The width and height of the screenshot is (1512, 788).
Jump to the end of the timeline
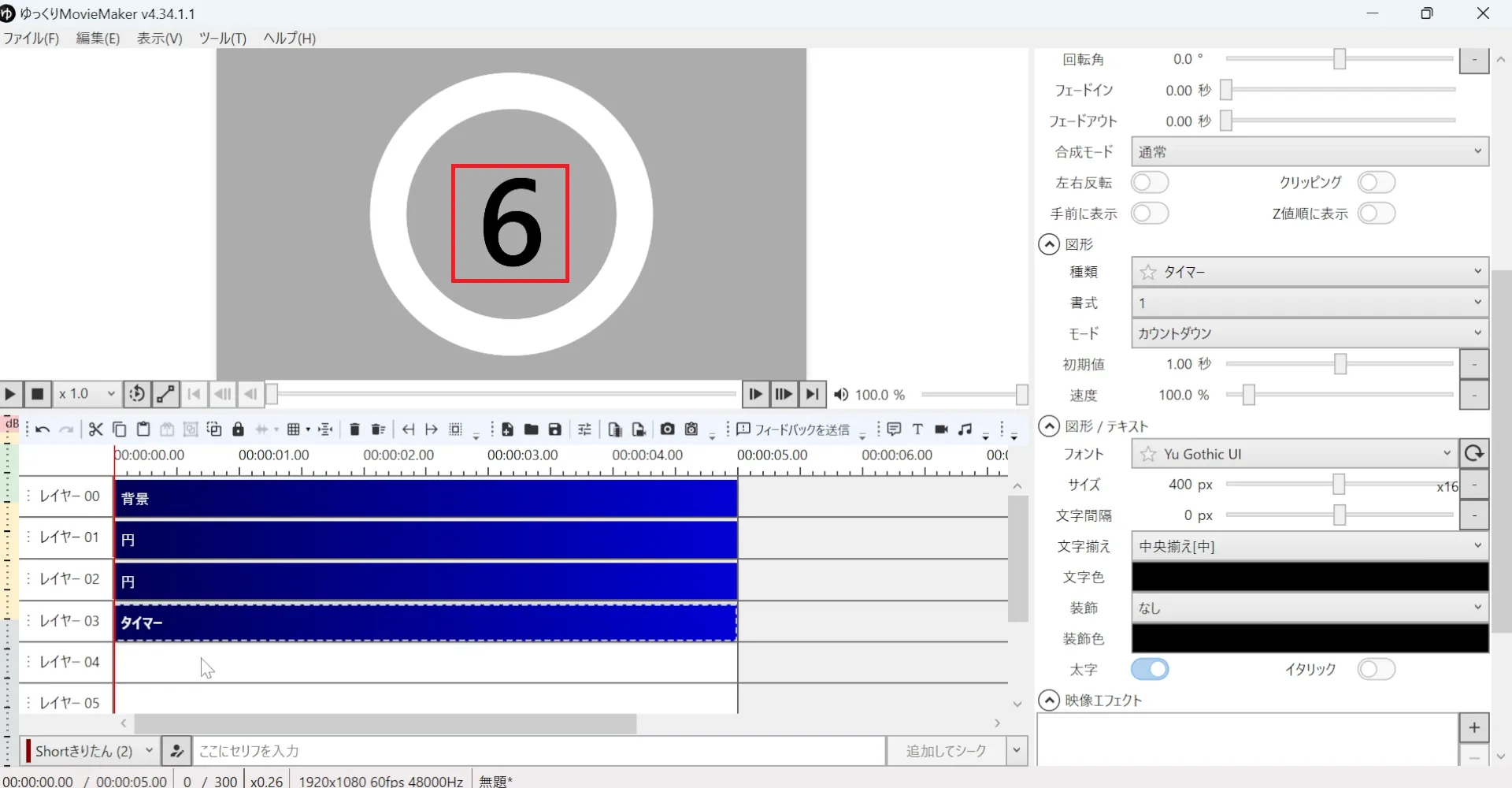pyautogui.click(x=813, y=394)
